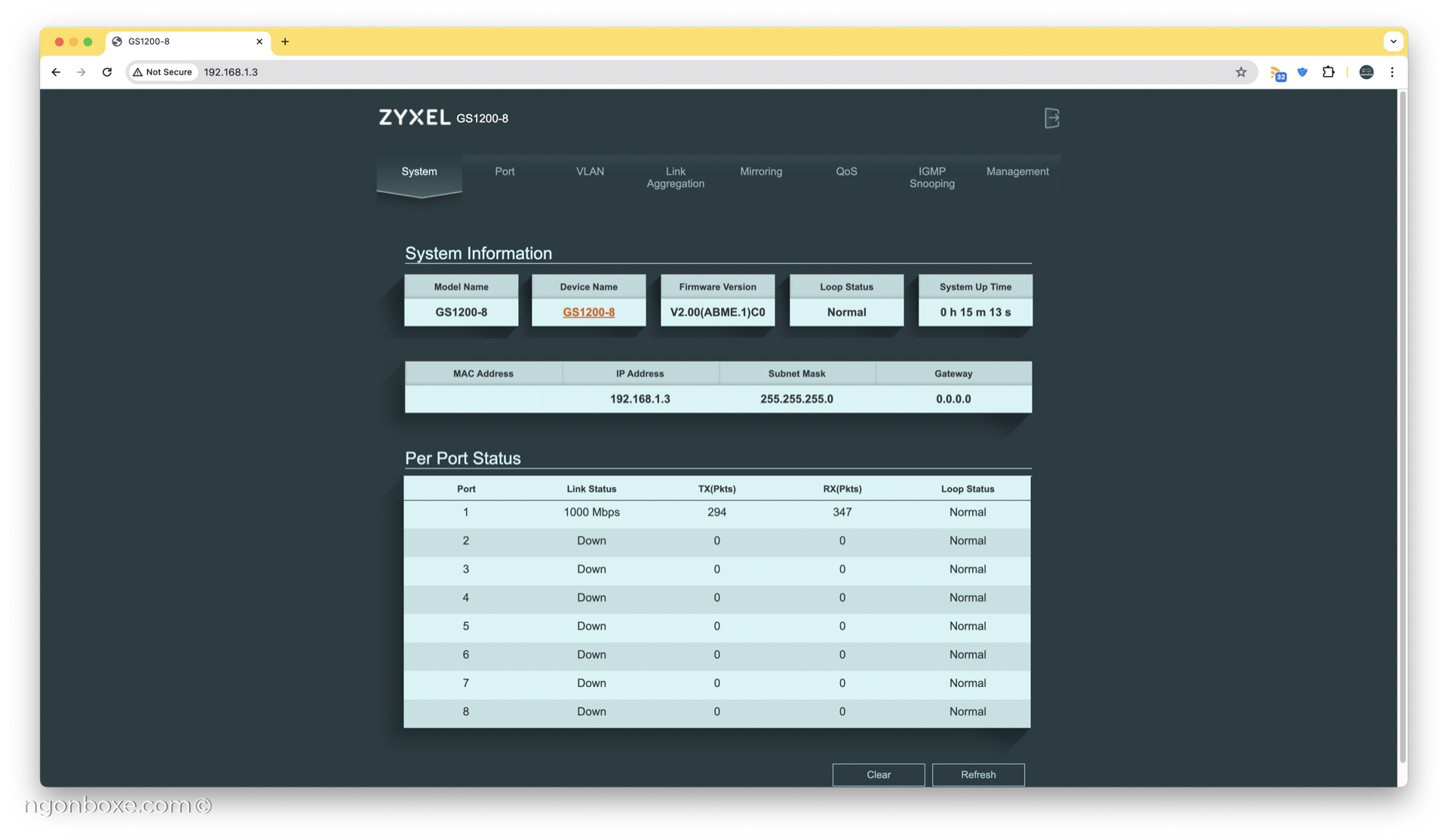This screenshot has width=1448, height=840.
Task: Click the System Information heading
Action: click(x=478, y=253)
